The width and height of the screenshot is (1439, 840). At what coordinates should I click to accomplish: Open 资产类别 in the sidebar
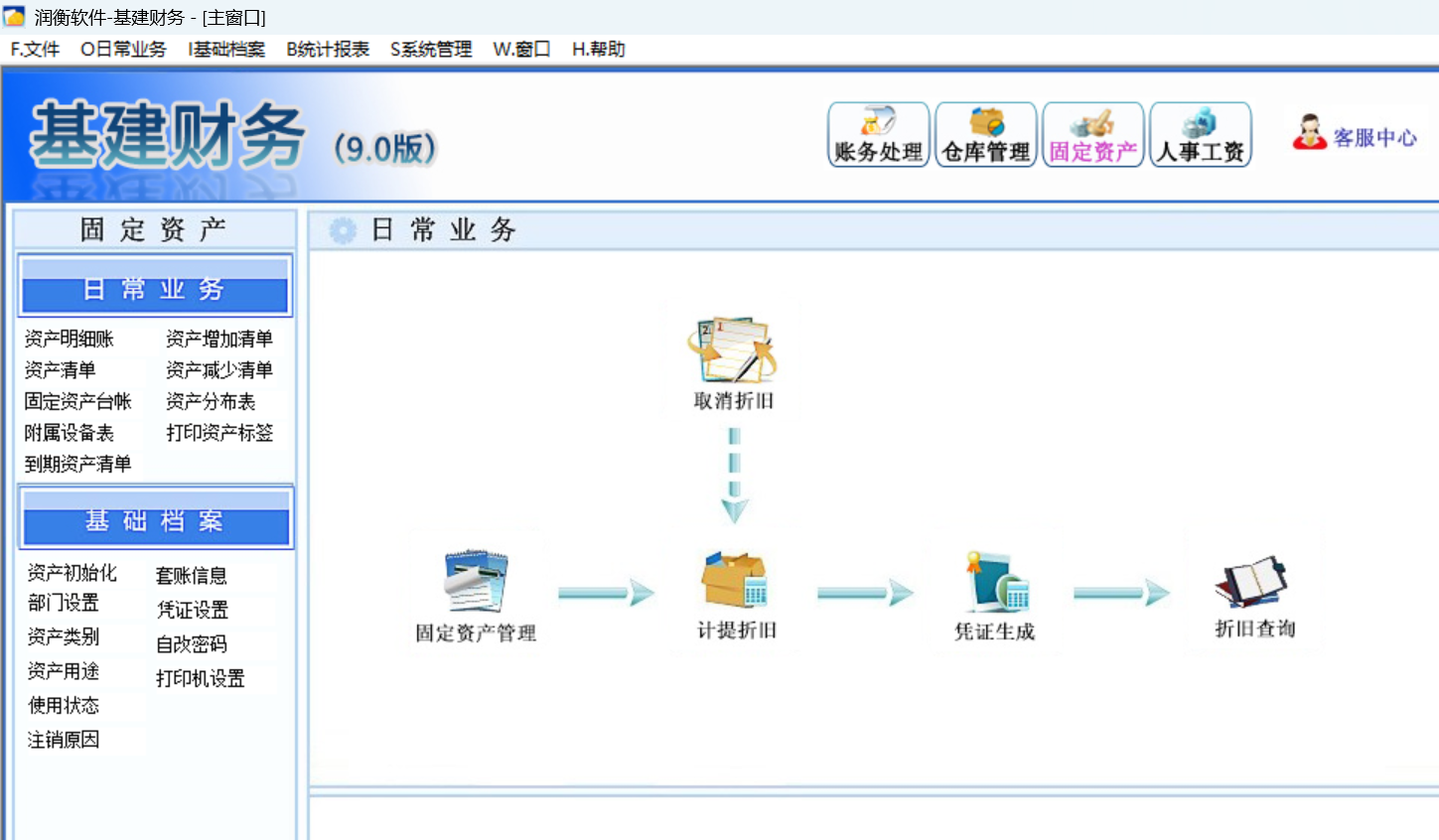point(64,636)
